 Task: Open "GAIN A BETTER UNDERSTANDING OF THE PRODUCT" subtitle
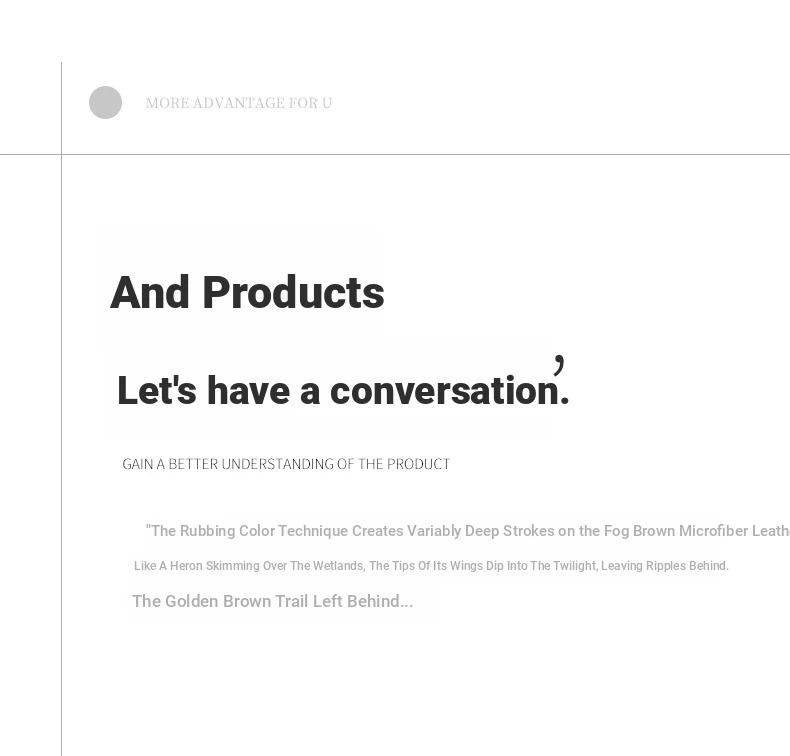click(286, 464)
